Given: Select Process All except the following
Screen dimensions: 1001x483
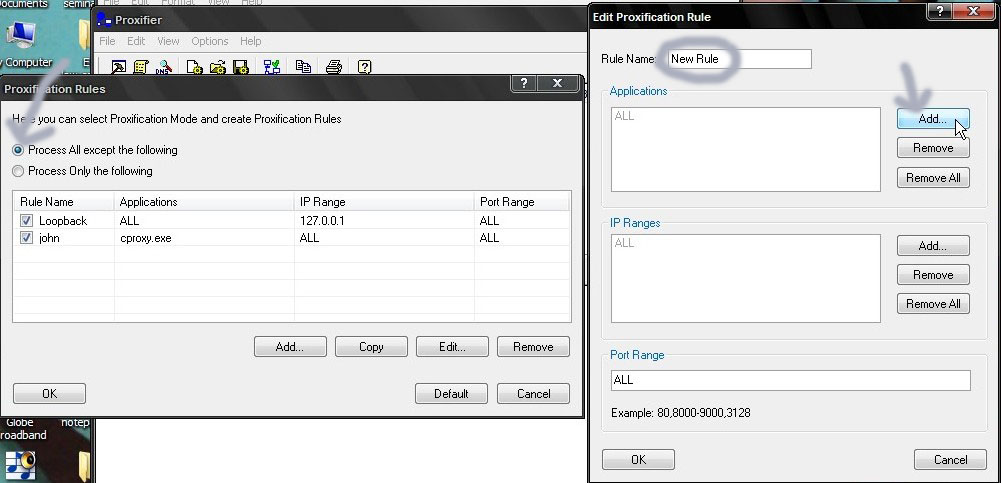Looking at the screenshot, I should (95, 150).
